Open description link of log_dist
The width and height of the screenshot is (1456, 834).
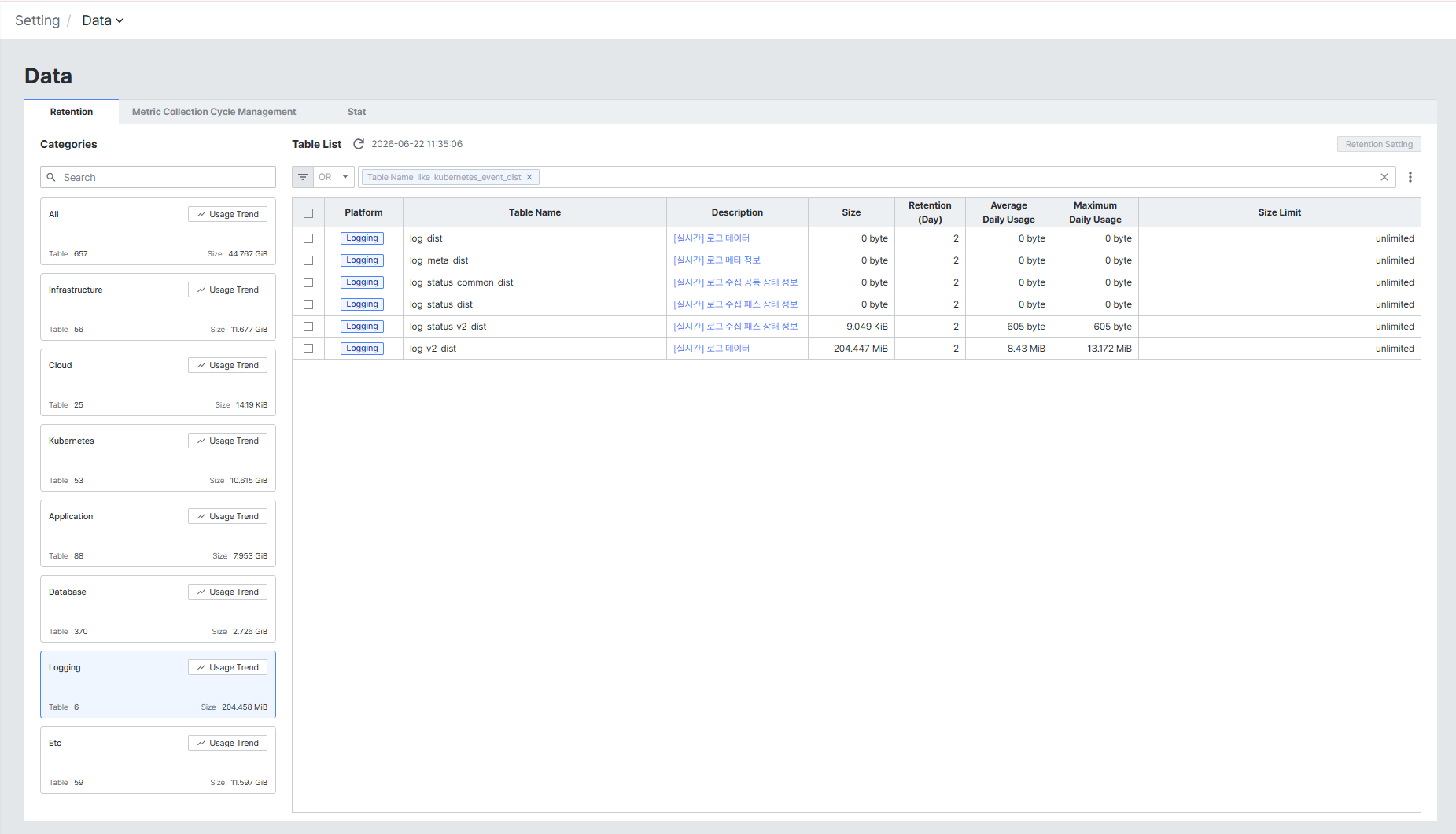click(711, 238)
